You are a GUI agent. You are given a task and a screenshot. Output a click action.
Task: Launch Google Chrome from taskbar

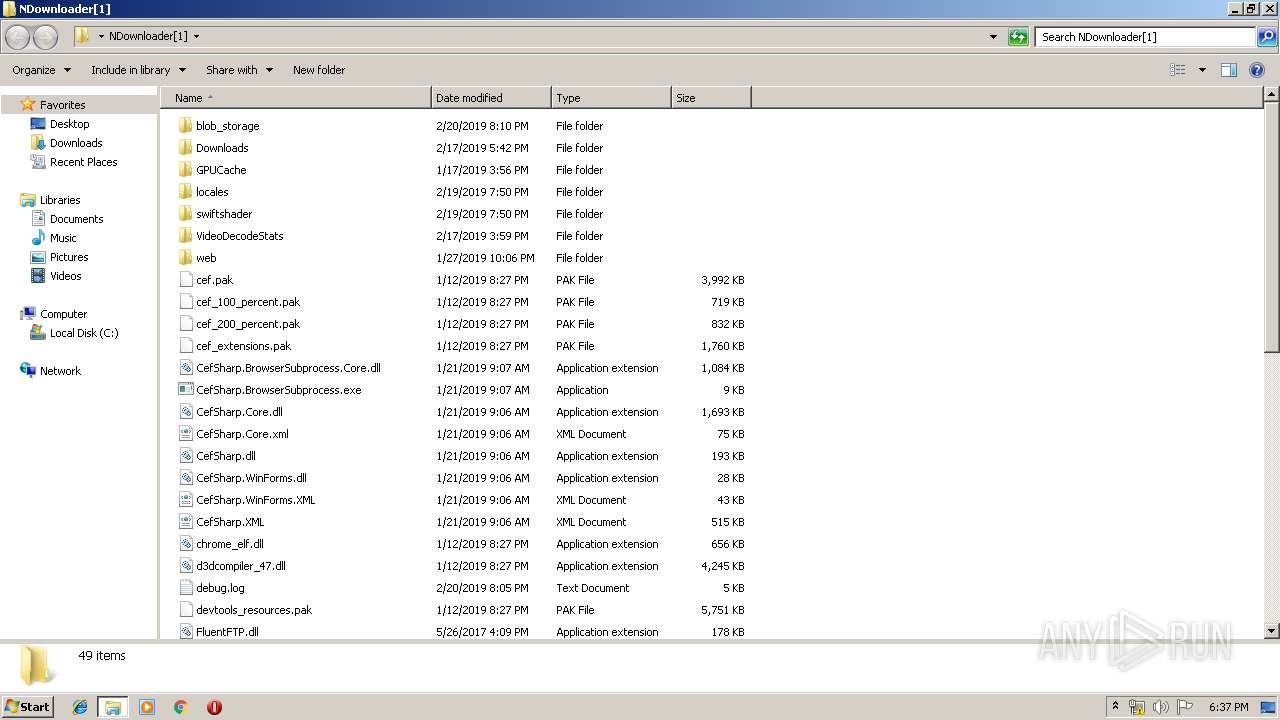(x=181, y=707)
